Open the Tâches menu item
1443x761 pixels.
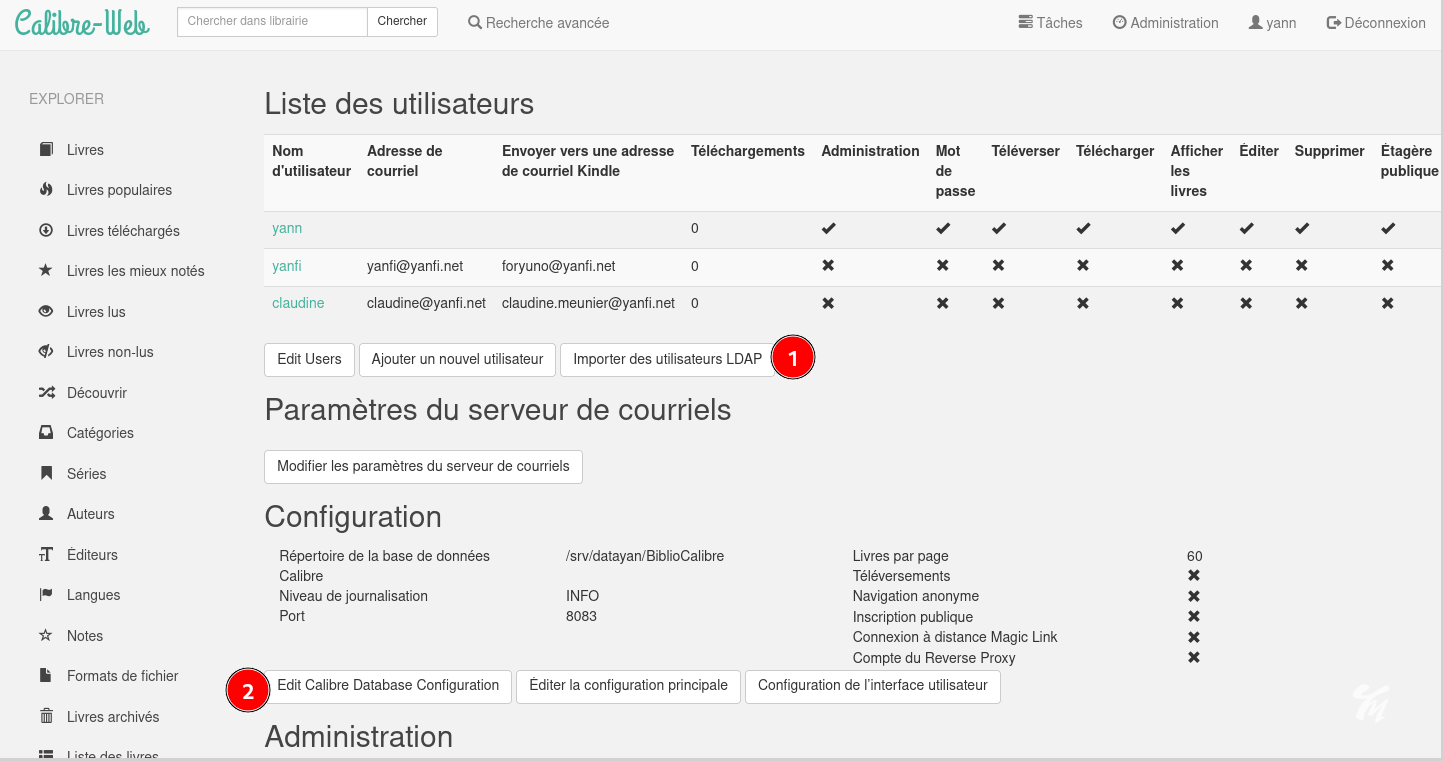1050,23
